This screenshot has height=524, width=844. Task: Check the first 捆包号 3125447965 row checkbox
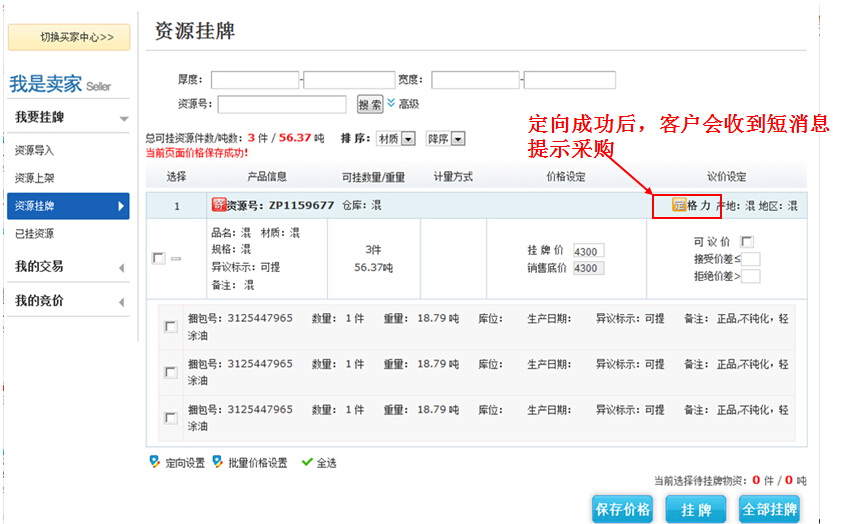coord(170,327)
